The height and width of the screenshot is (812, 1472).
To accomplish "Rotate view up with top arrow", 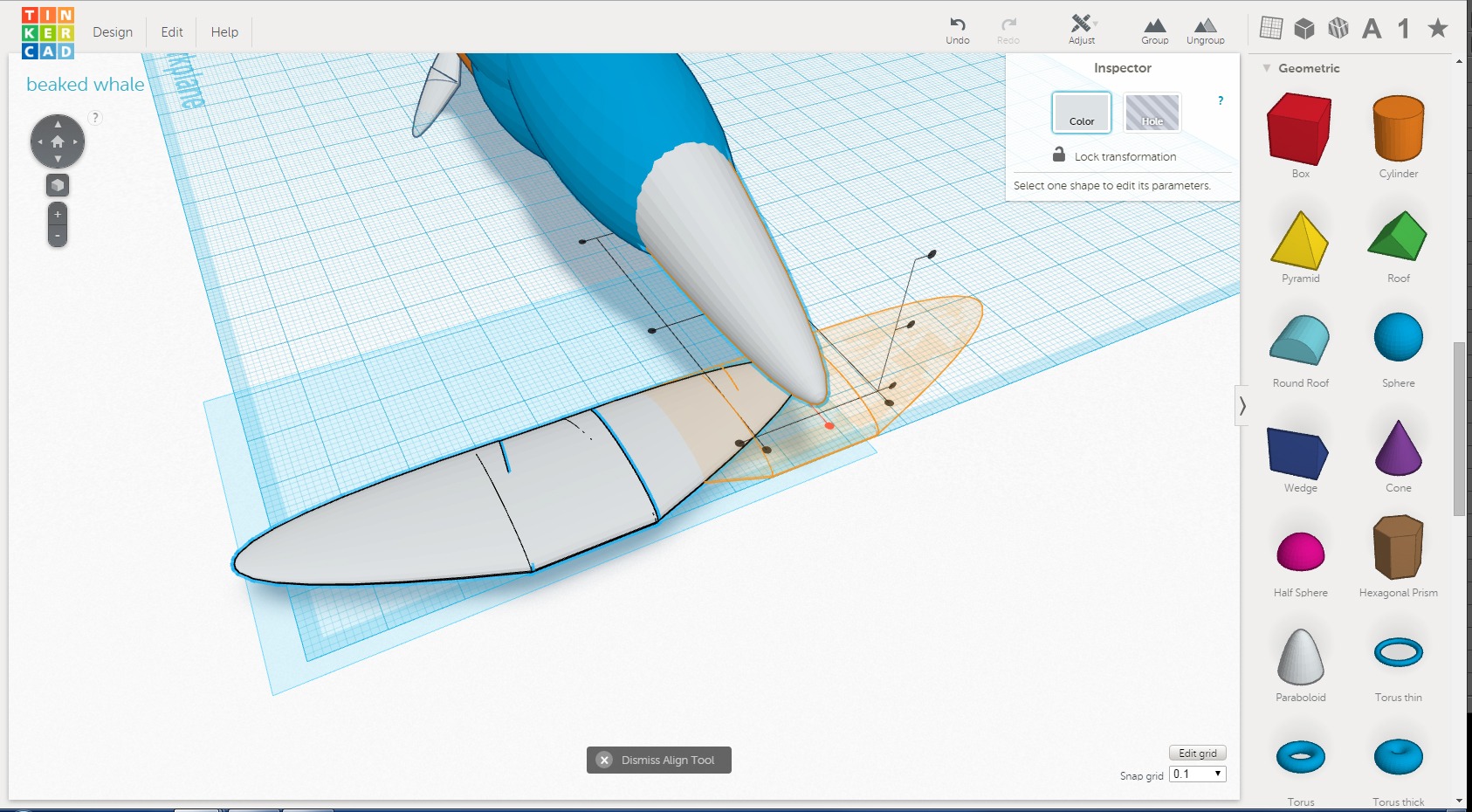I will click(58, 124).
